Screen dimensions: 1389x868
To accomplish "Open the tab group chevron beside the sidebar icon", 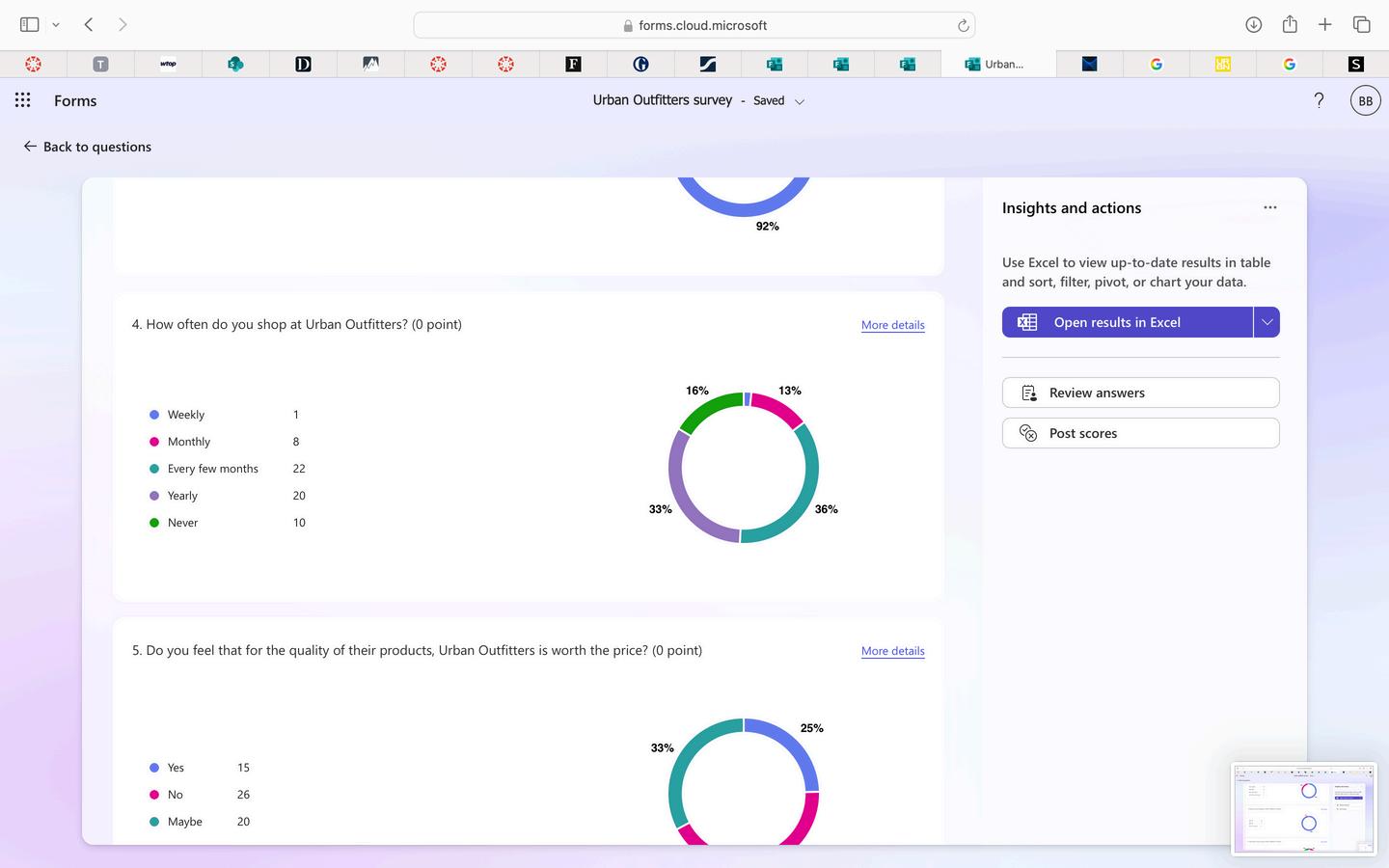I will tap(56, 24).
